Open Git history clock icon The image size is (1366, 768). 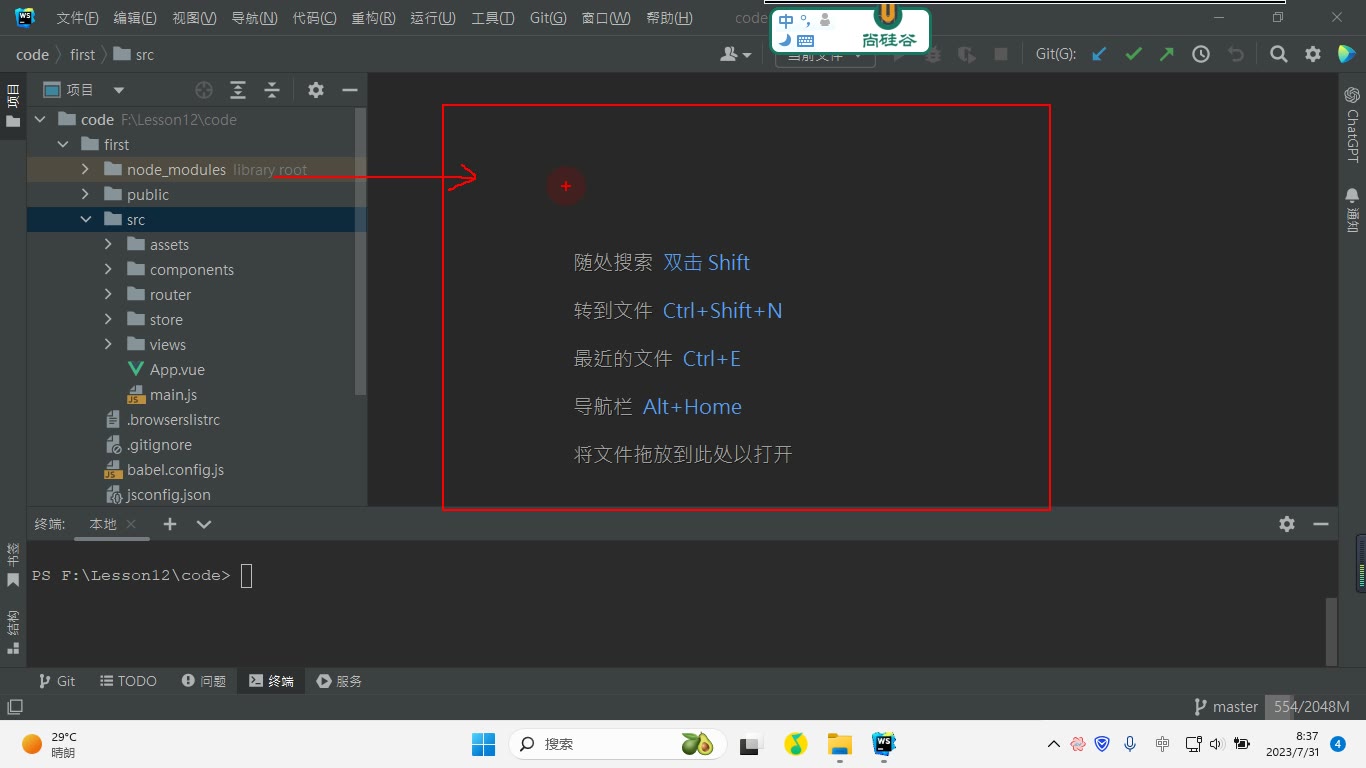pos(1201,55)
